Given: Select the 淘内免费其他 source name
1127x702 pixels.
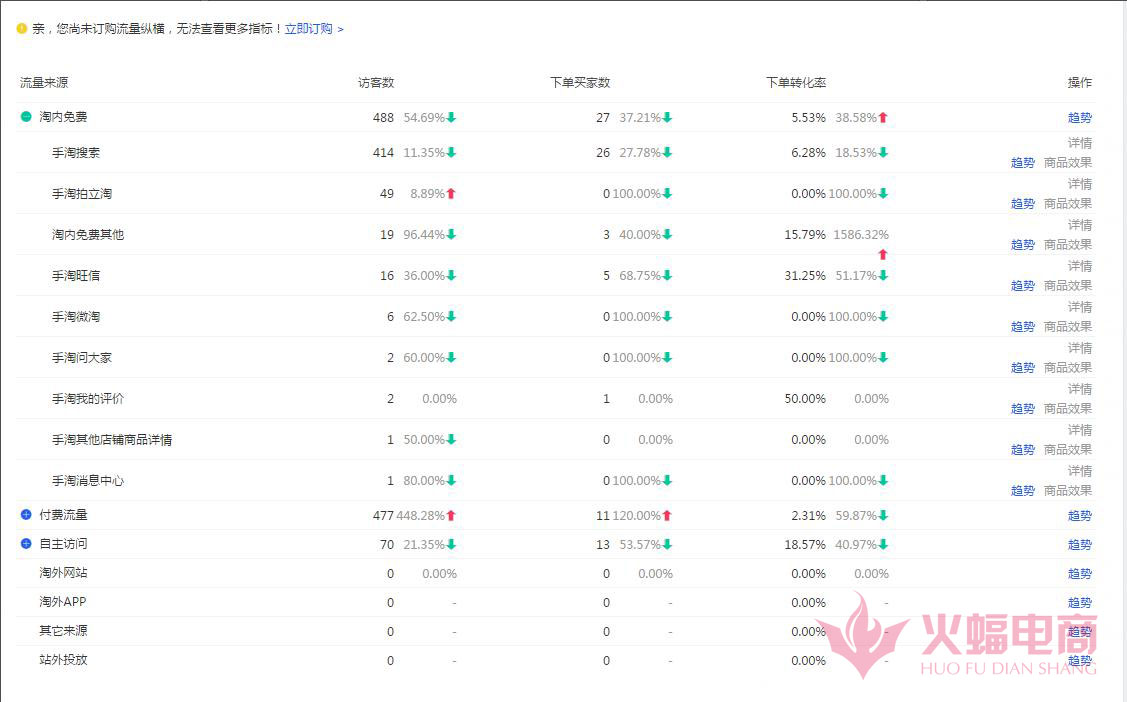Looking at the screenshot, I should (88, 234).
